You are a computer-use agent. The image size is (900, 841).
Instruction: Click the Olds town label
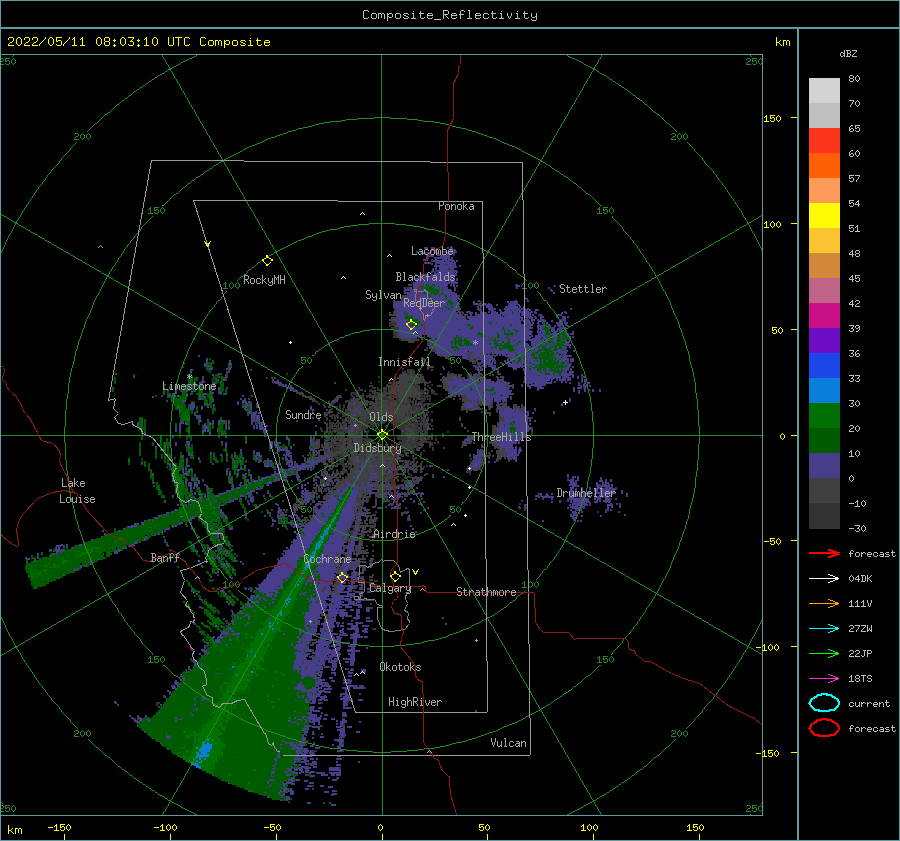click(381, 417)
